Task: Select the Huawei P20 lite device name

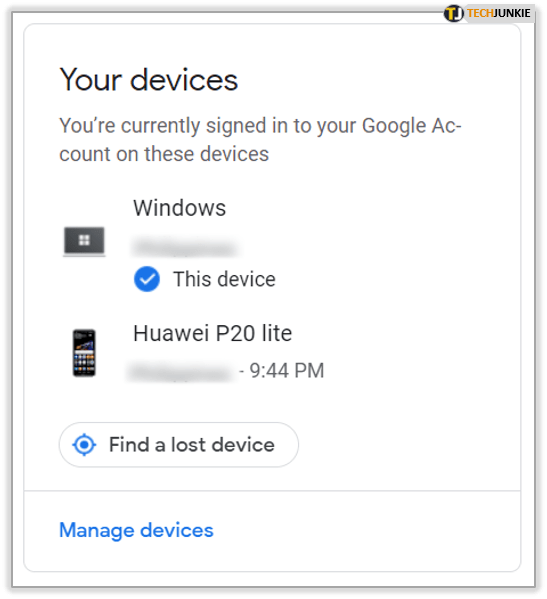Action: [213, 333]
